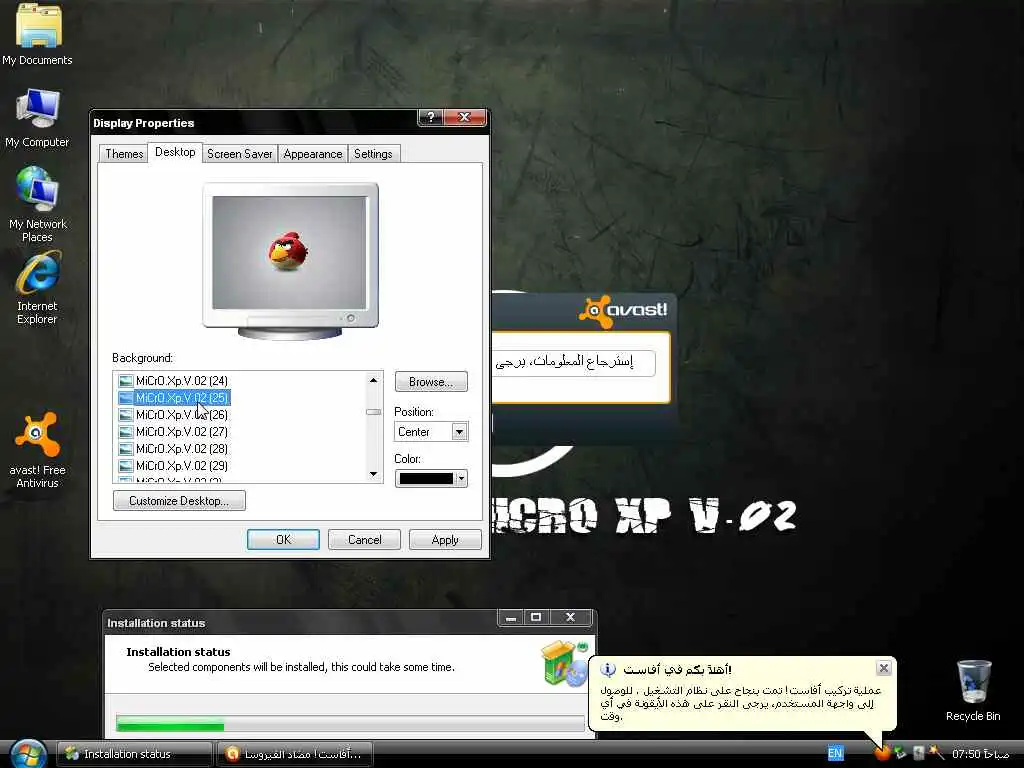The image size is (1024, 768).
Task: Click the Arabic text field in avast splash
Action: (x=573, y=362)
